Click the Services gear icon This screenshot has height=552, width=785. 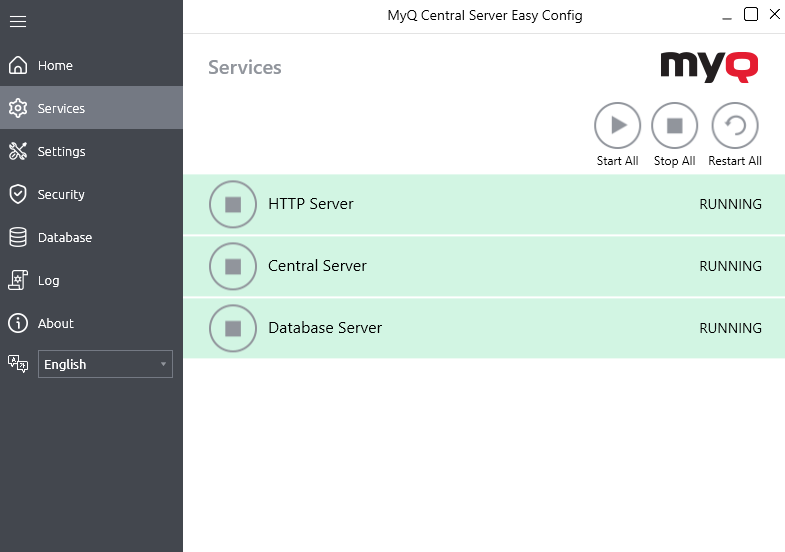pyautogui.click(x=17, y=108)
